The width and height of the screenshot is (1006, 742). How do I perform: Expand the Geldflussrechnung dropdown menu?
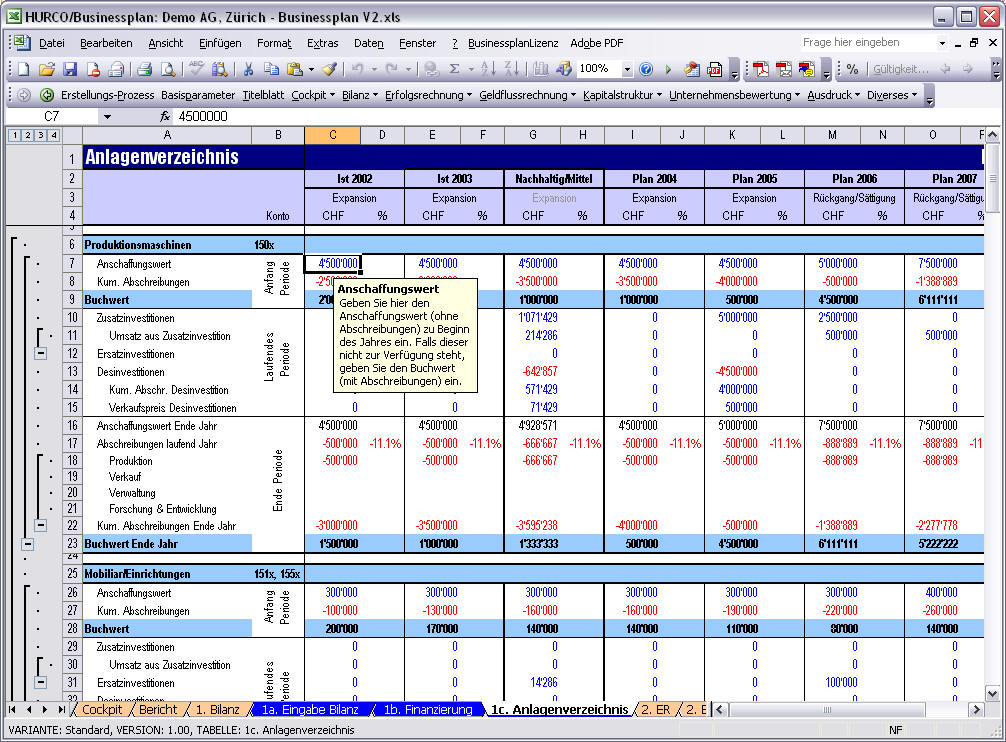point(527,95)
